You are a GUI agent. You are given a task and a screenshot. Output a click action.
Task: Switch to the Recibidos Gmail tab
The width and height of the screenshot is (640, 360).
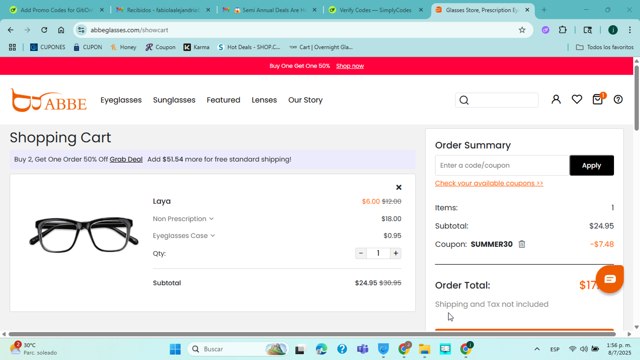pos(163,10)
